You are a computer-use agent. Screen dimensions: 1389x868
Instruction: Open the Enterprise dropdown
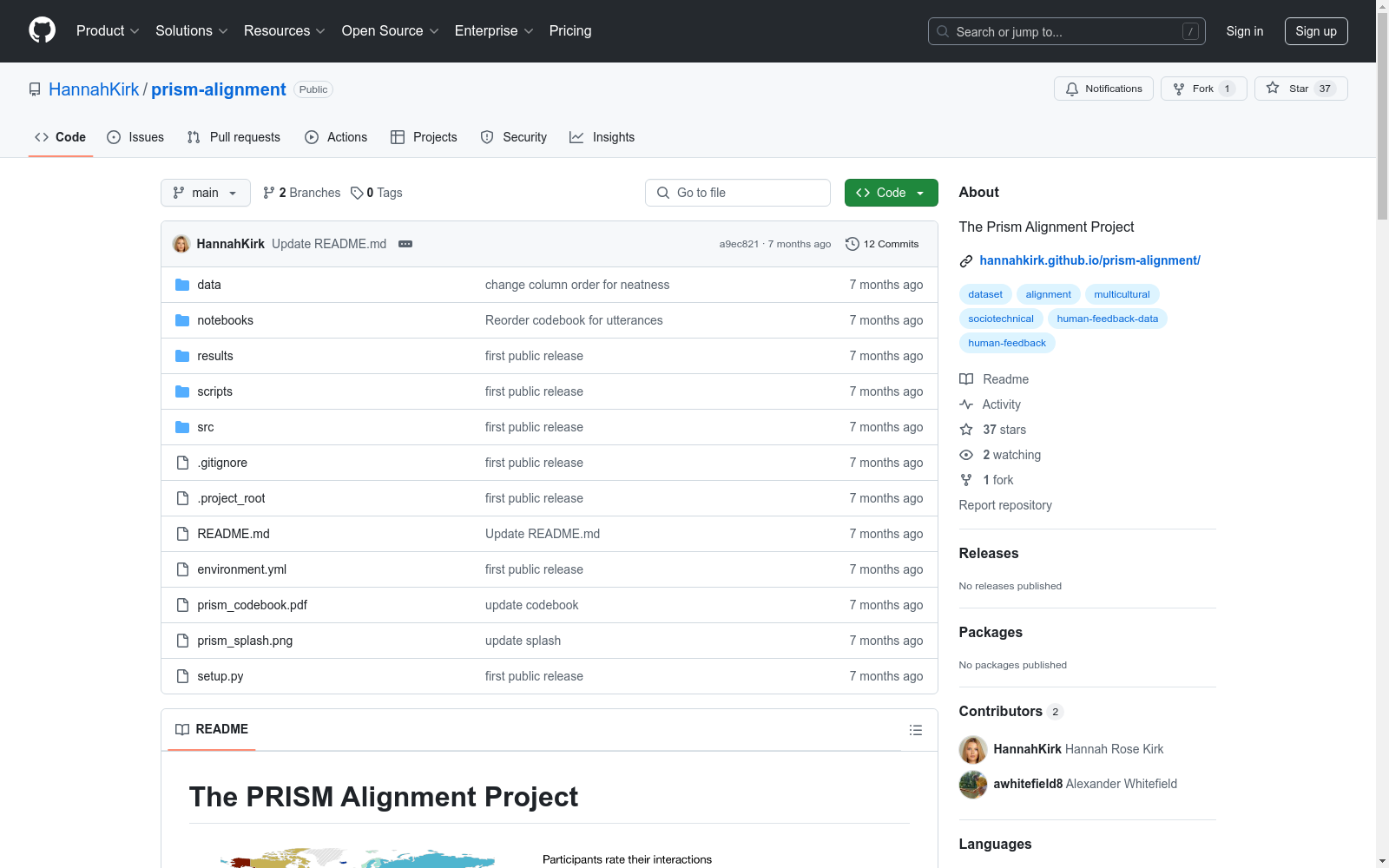pyautogui.click(x=494, y=30)
